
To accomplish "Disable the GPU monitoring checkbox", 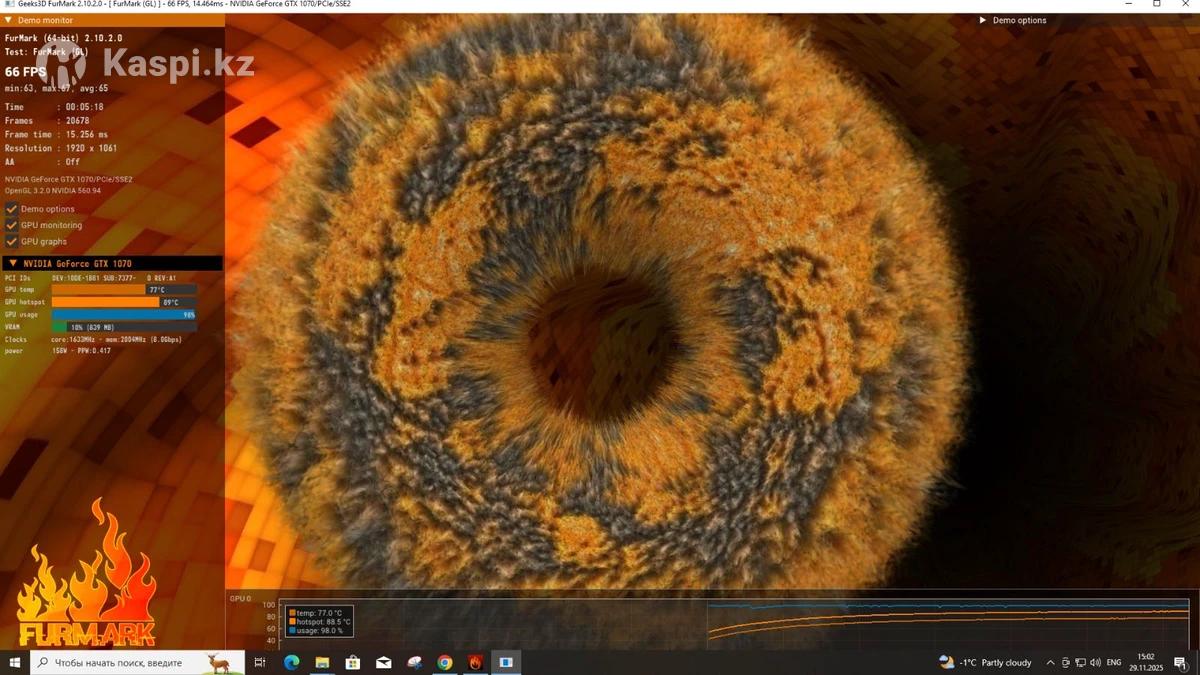I will [x=12, y=225].
